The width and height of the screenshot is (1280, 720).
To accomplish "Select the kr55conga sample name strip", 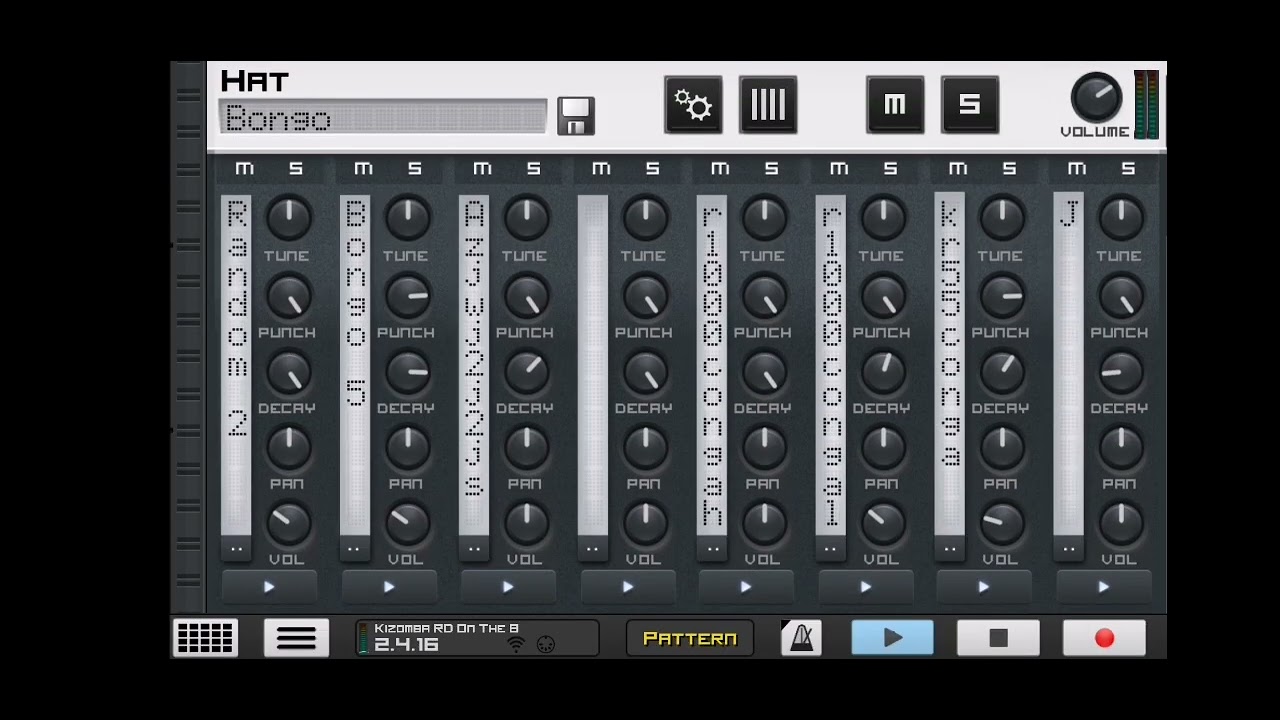I will click(950, 366).
